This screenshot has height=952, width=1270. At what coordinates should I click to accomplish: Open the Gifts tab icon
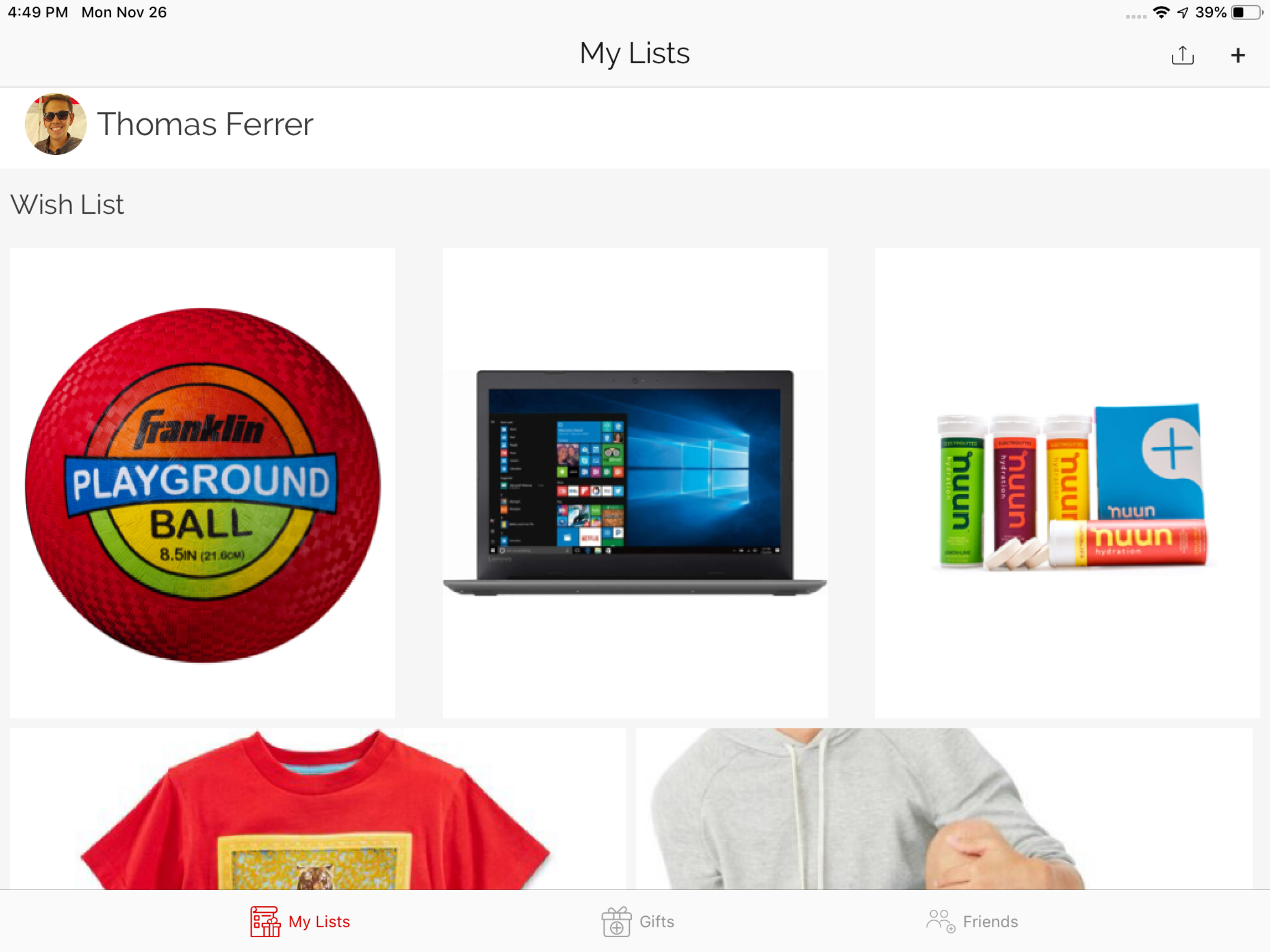click(616, 922)
